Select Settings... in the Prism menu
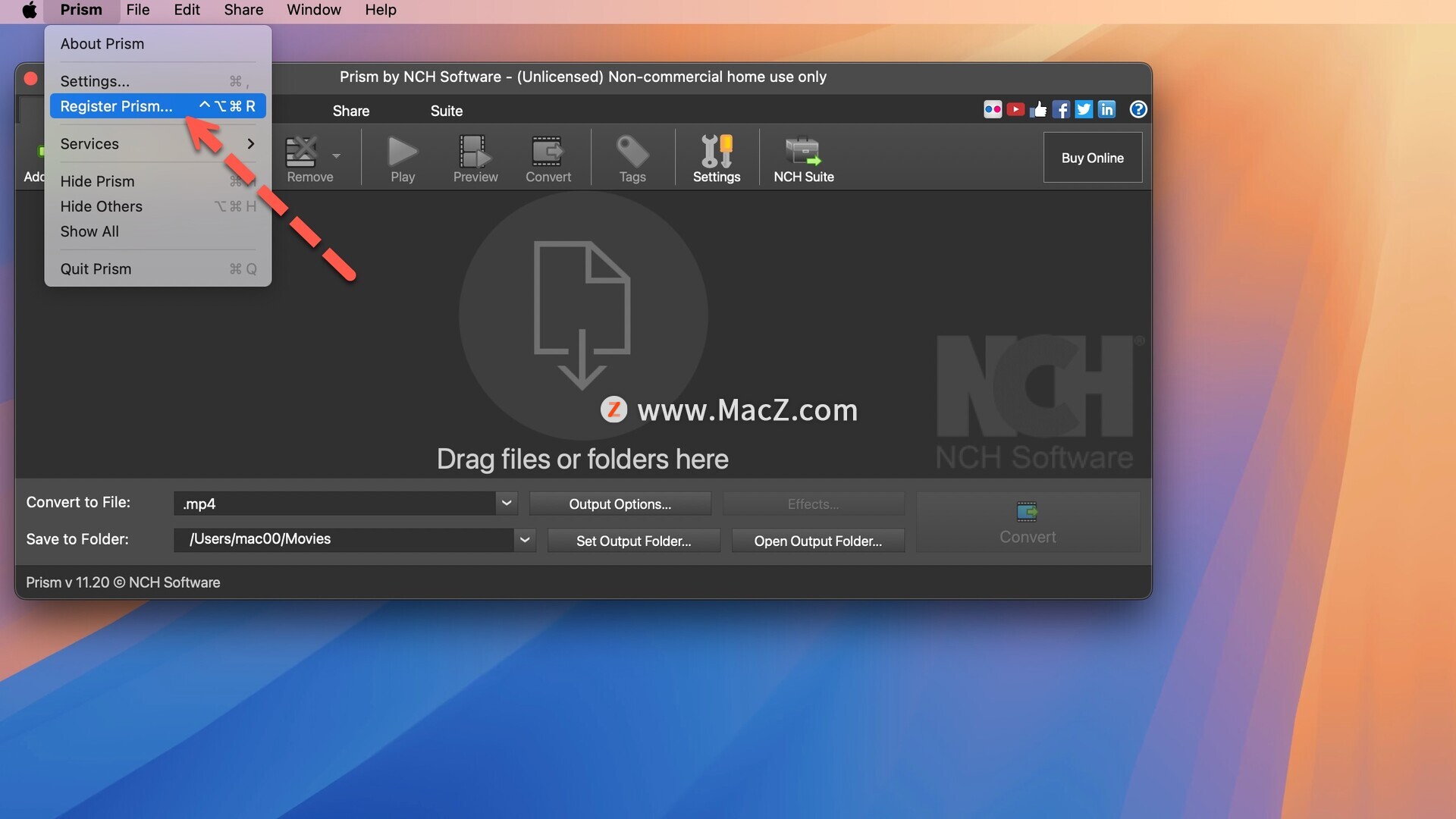The height and width of the screenshot is (819, 1456). (158, 81)
